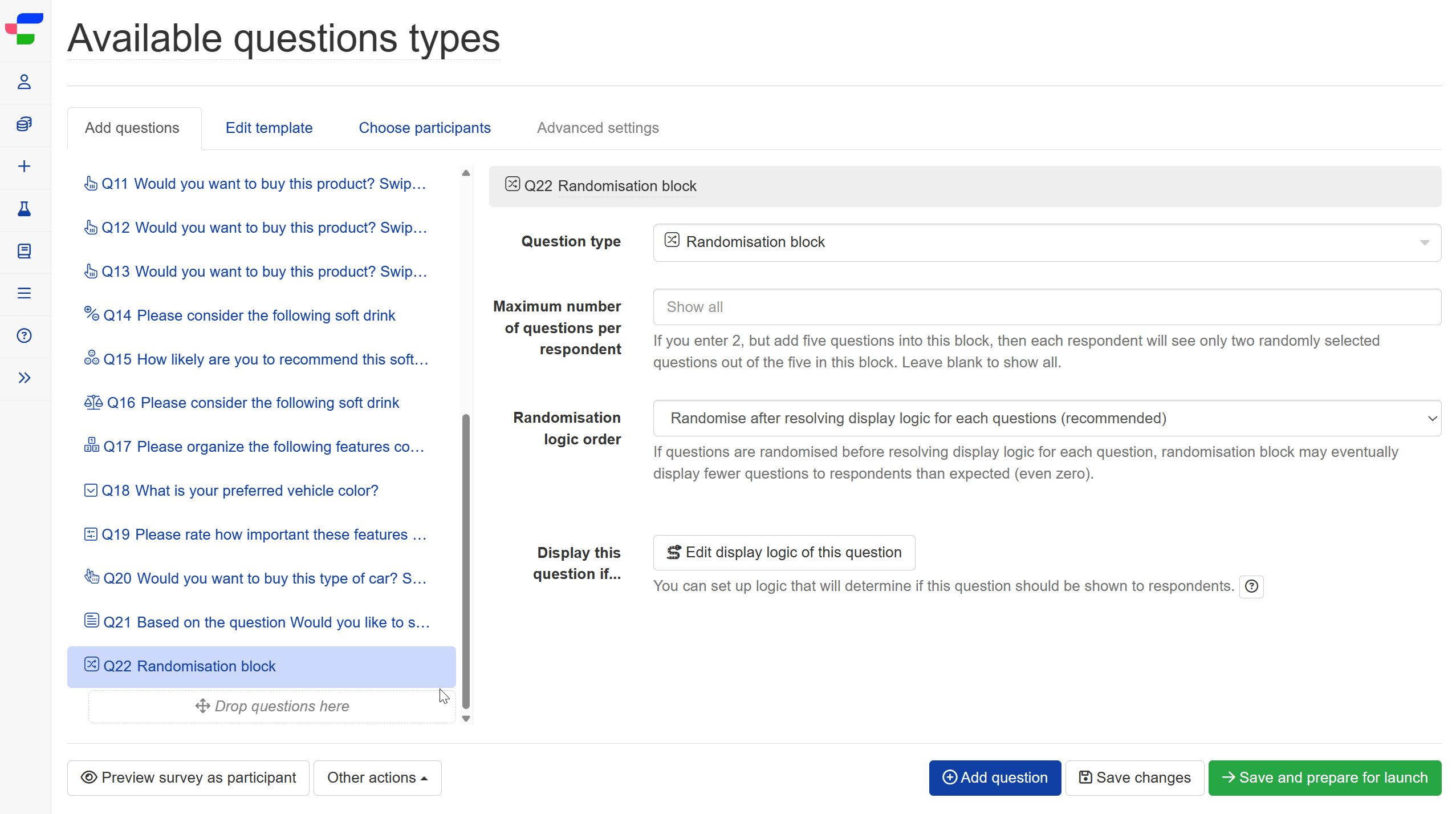Image resolution: width=1456 pixels, height=814 pixels.
Task: Open the book/guide sidebar icon
Action: (x=24, y=251)
